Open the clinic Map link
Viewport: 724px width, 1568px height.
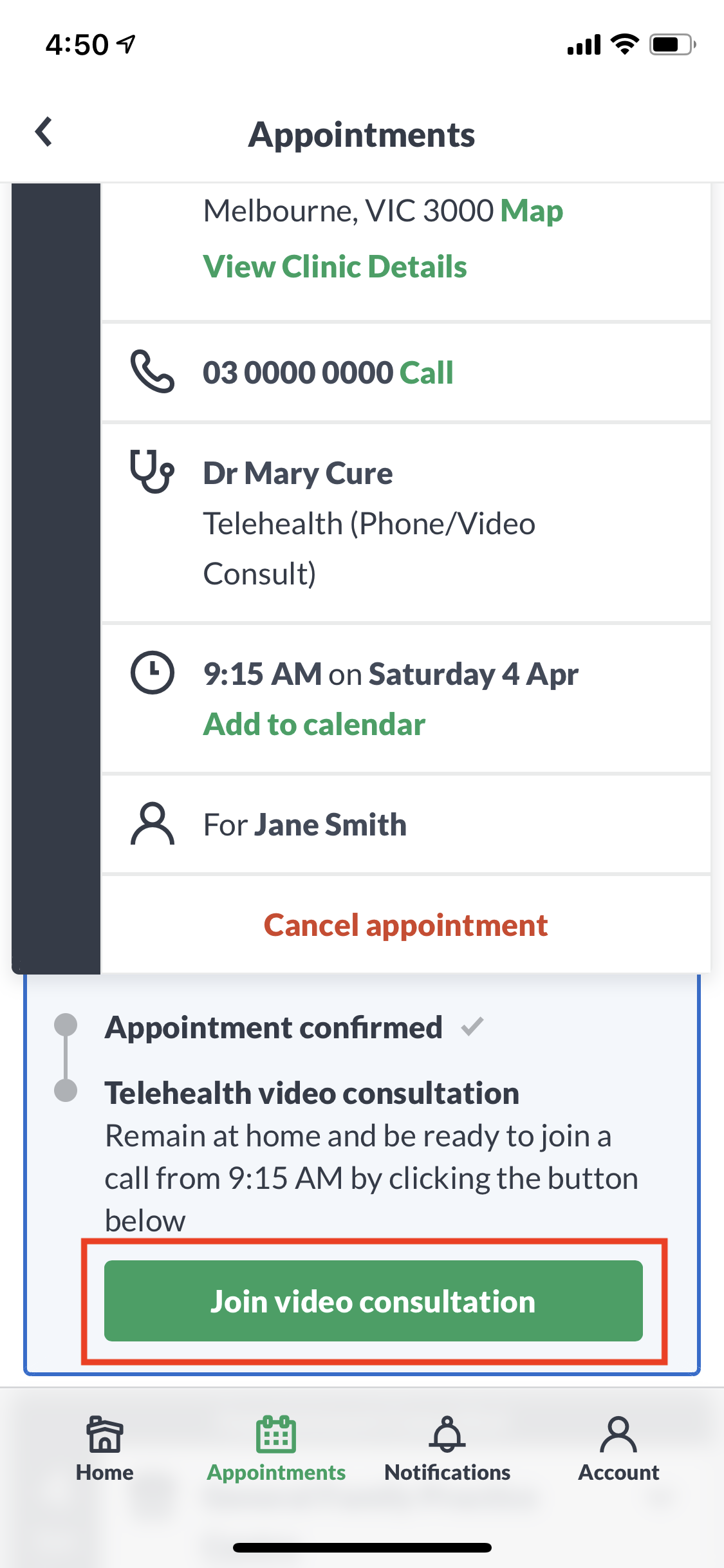[x=532, y=211]
